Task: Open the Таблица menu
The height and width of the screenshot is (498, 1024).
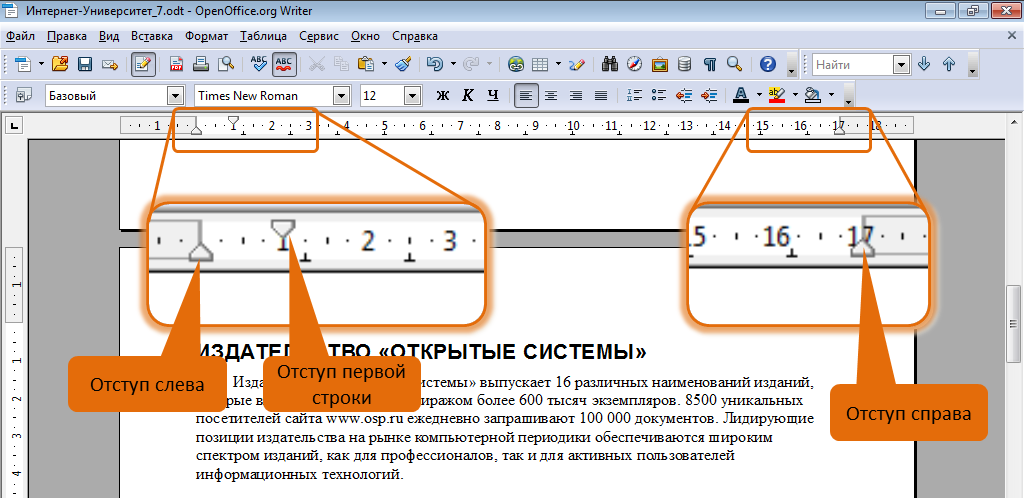Action: tap(263, 36)
